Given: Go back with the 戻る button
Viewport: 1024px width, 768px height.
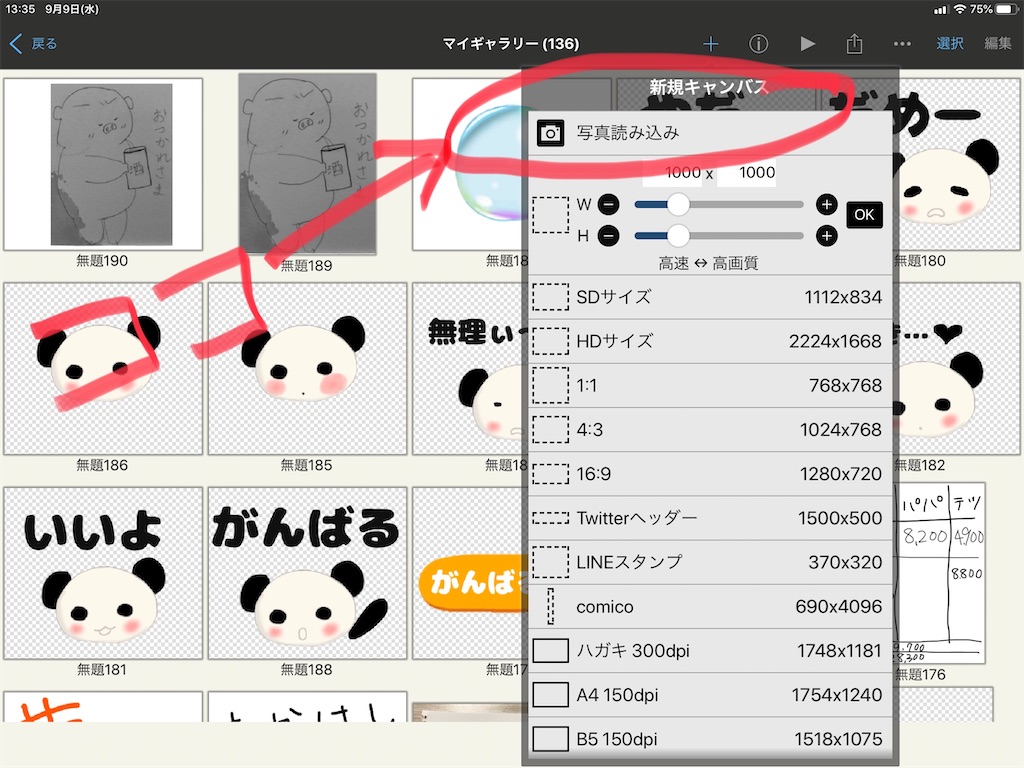Looking at the screenshot, I should [x=34, y=44].
